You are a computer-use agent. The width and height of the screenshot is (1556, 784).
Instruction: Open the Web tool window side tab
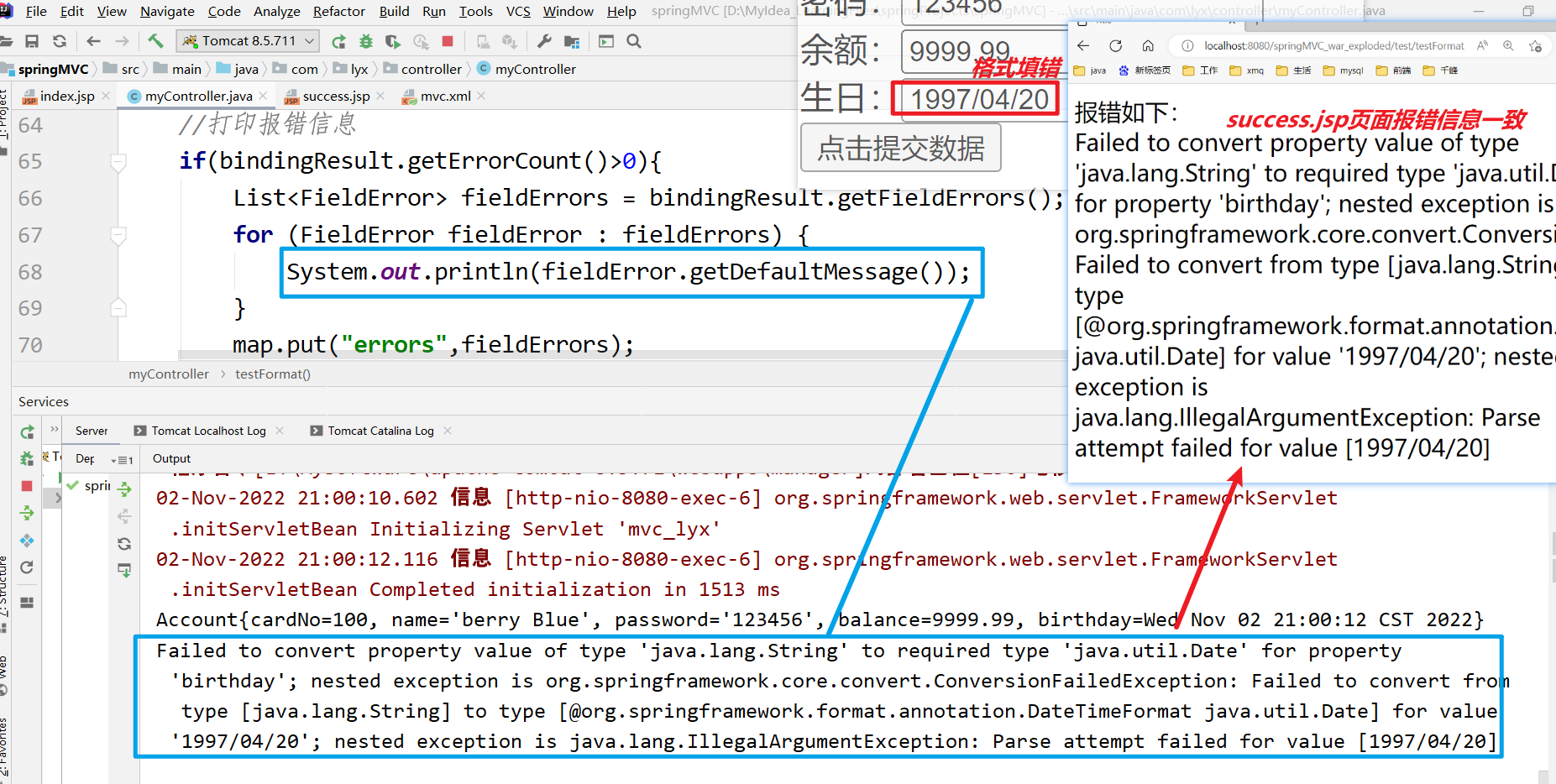tap(4, 674)
